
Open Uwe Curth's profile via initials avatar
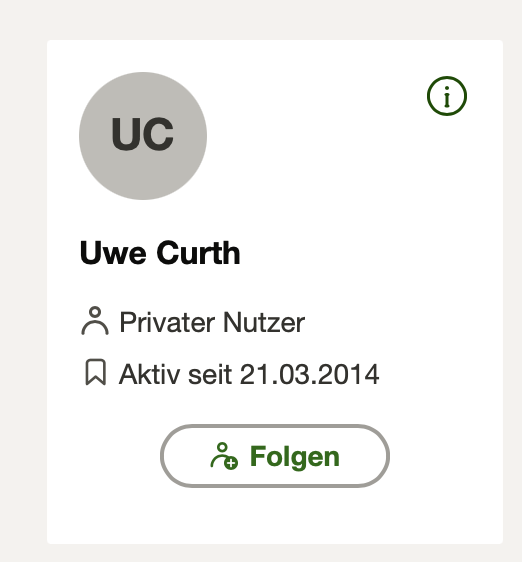[x=143, y=136]
